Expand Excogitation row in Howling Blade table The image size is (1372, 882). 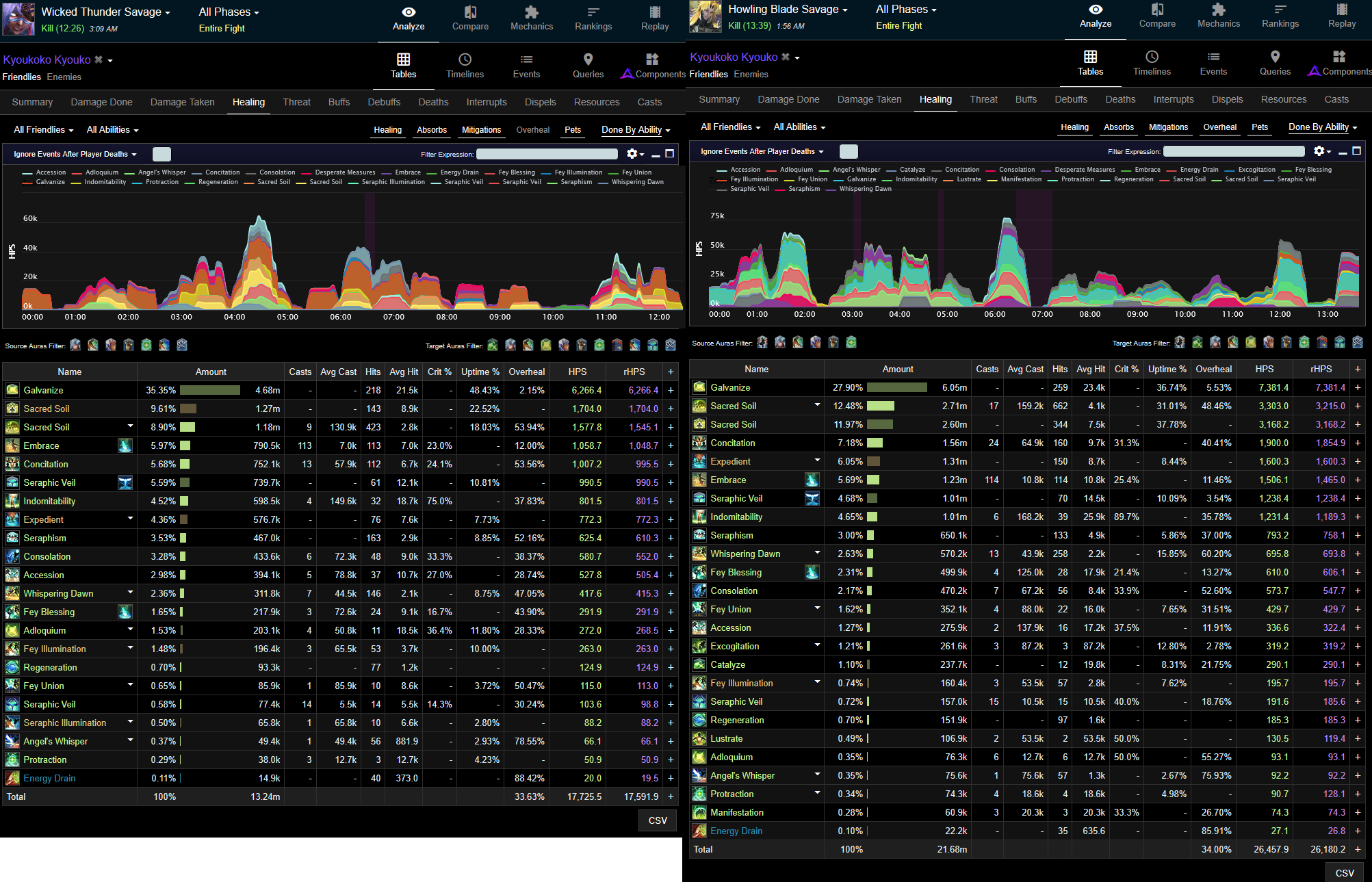(x=817, y=645)
